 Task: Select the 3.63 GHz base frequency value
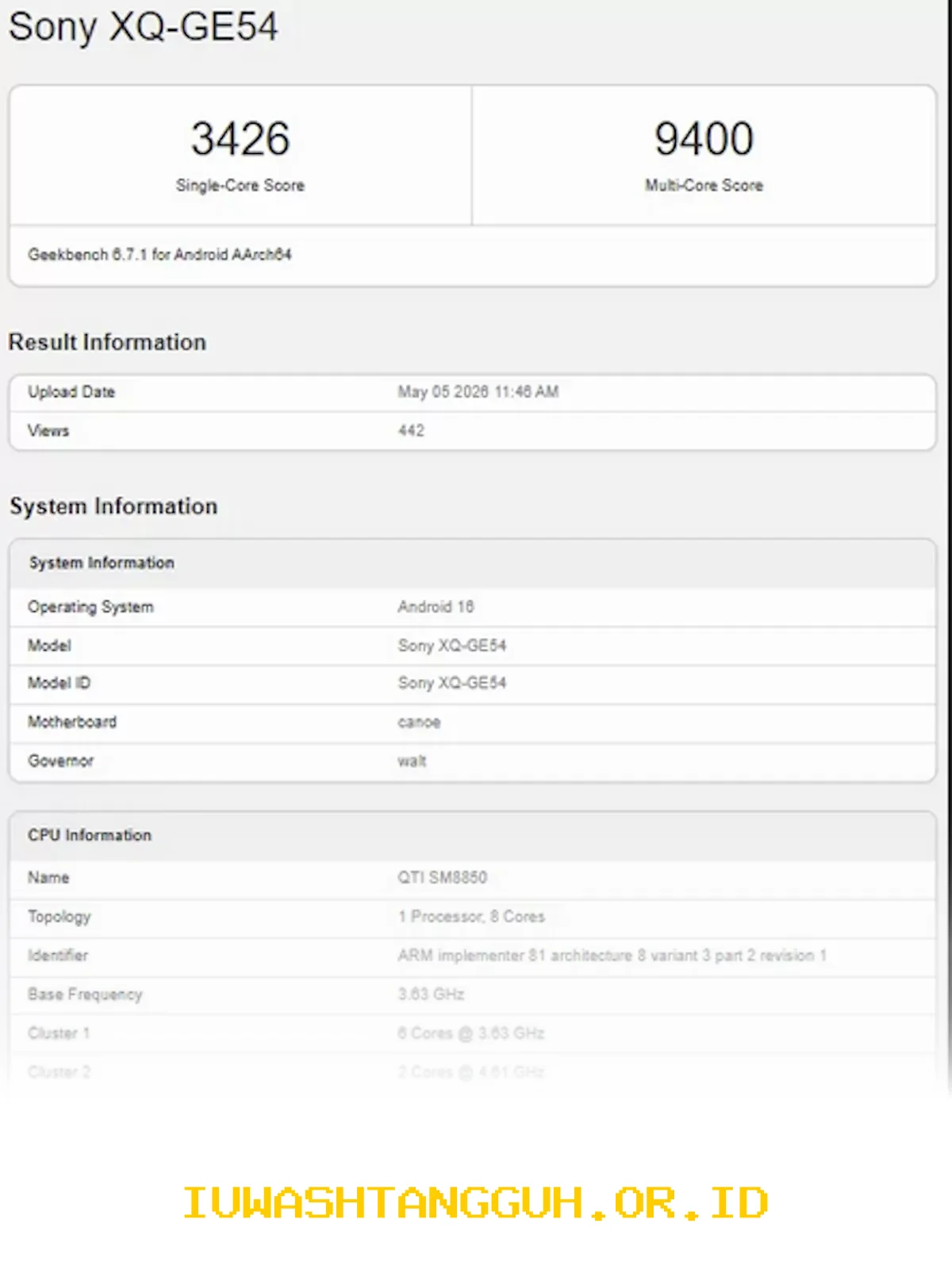[x=431, y=994]
